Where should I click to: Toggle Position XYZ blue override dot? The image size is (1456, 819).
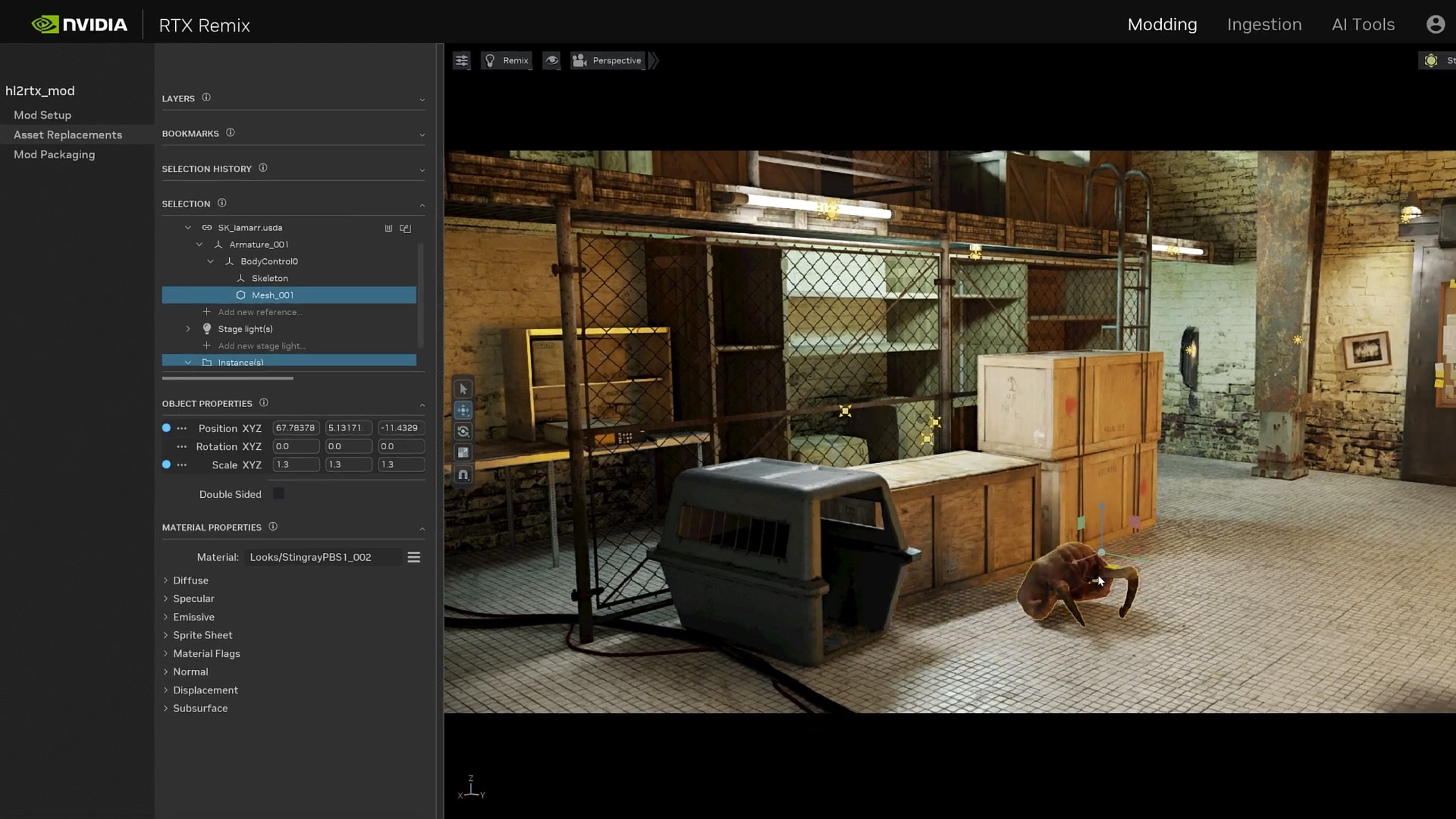tap(166, 428)
